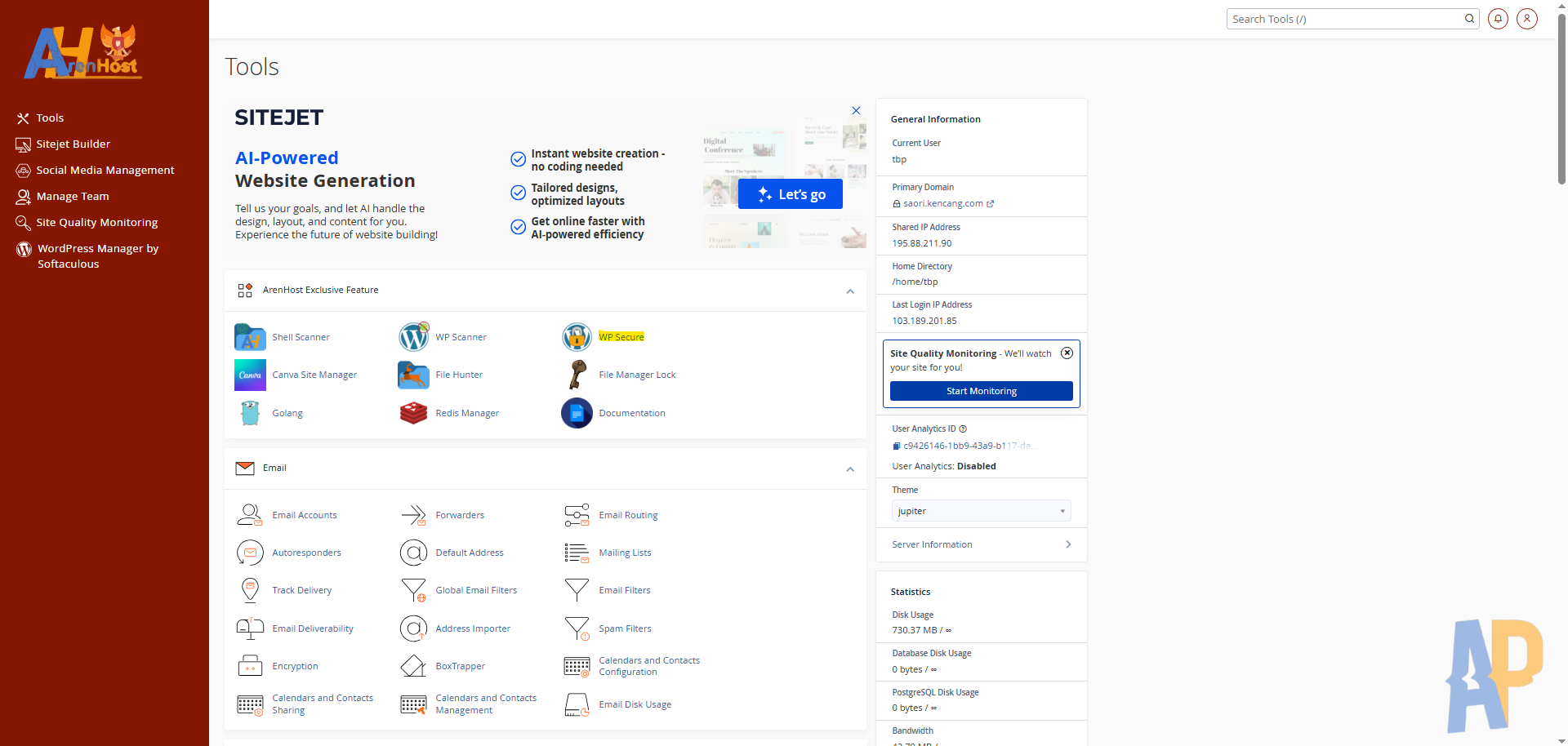Launch the Canva Site Manager icon

250,375
